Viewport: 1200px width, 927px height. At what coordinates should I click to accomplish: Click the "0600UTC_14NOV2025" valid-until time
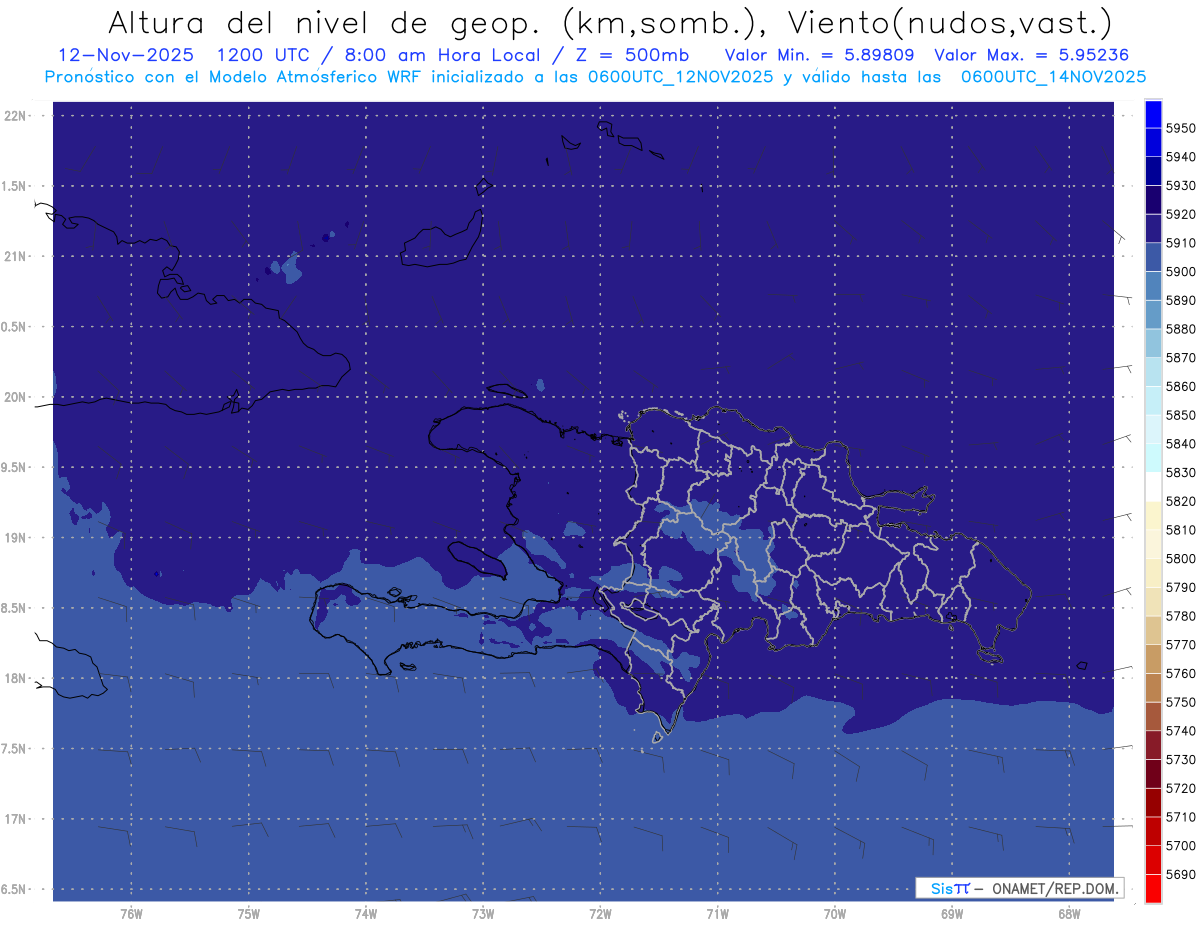tap(1053, 76)
